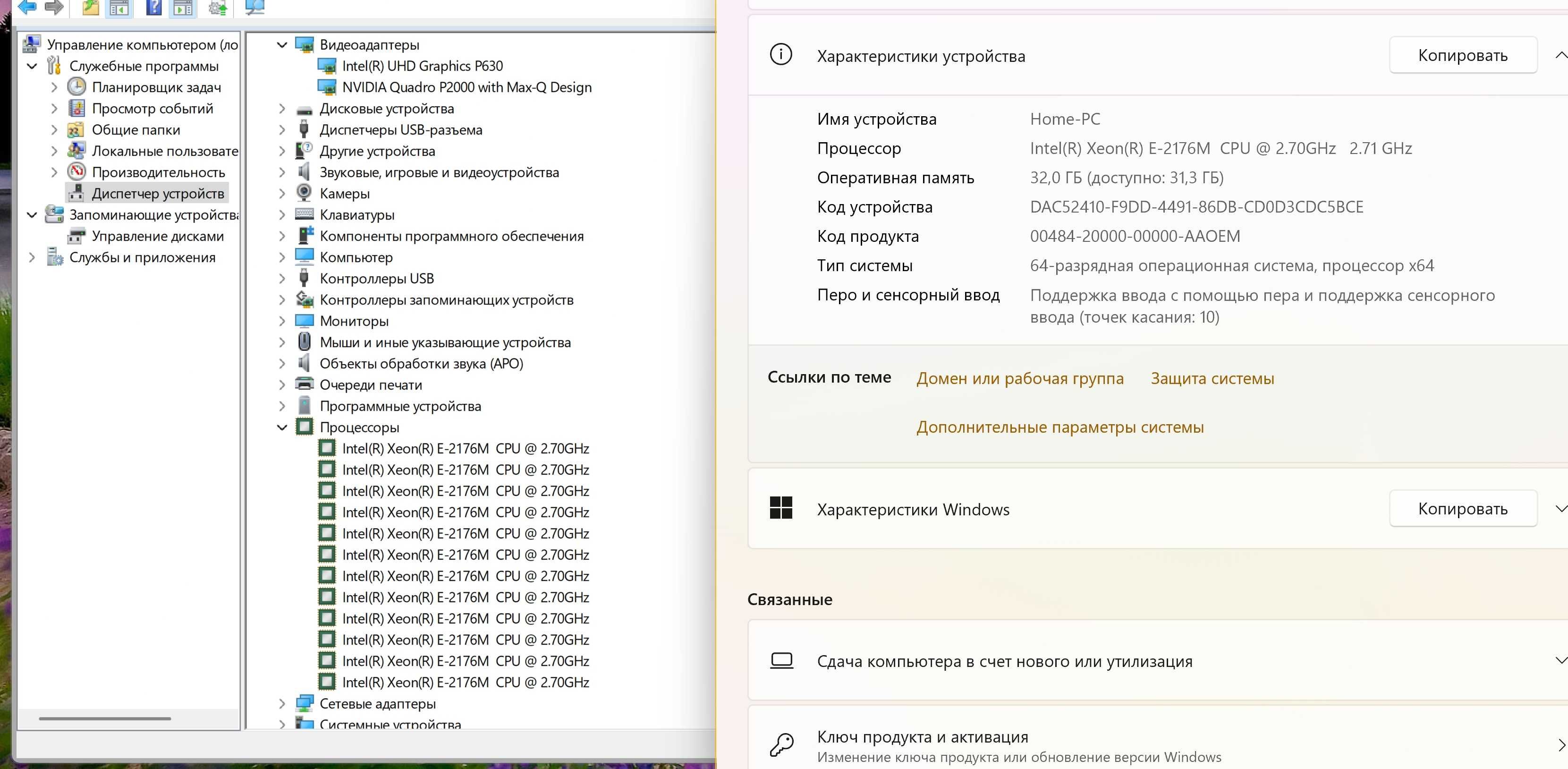
Task: Expand the Дисковые устройства category
Action: (282, 108)
